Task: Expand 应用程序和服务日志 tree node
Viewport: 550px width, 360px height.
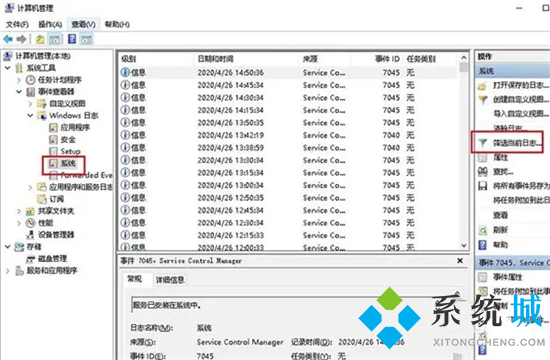Action: (x=30, y=187)
